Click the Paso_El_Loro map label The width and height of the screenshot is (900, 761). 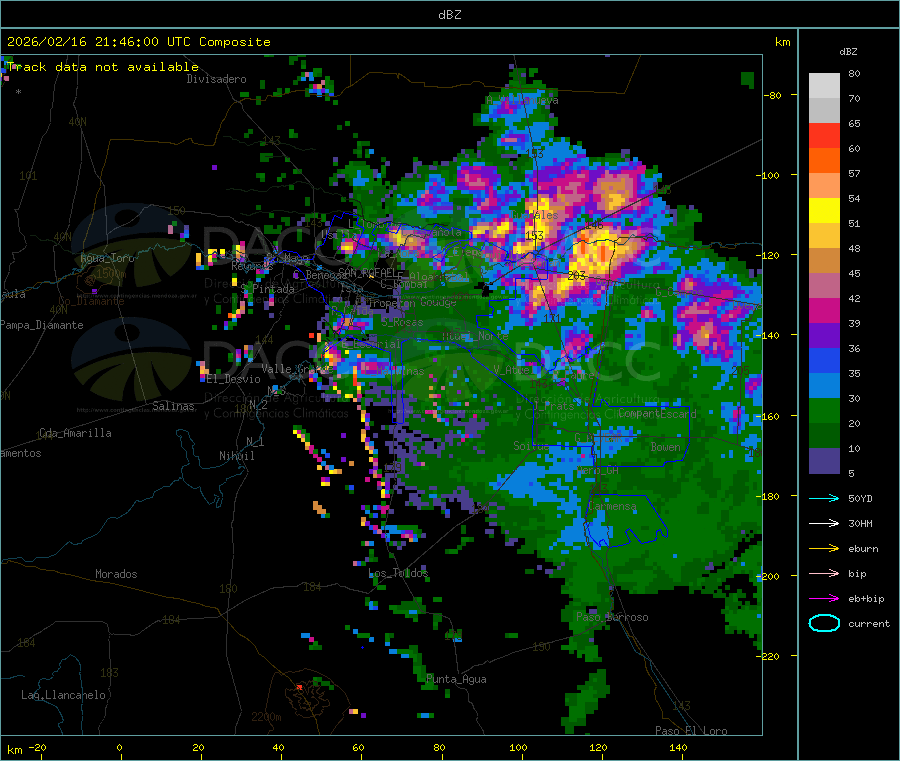pos(691,731)
